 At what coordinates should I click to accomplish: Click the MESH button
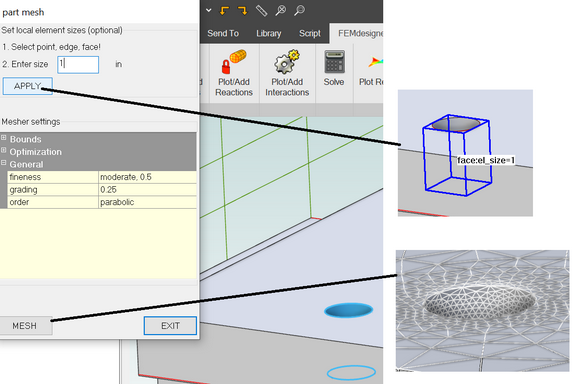(25, 326)
